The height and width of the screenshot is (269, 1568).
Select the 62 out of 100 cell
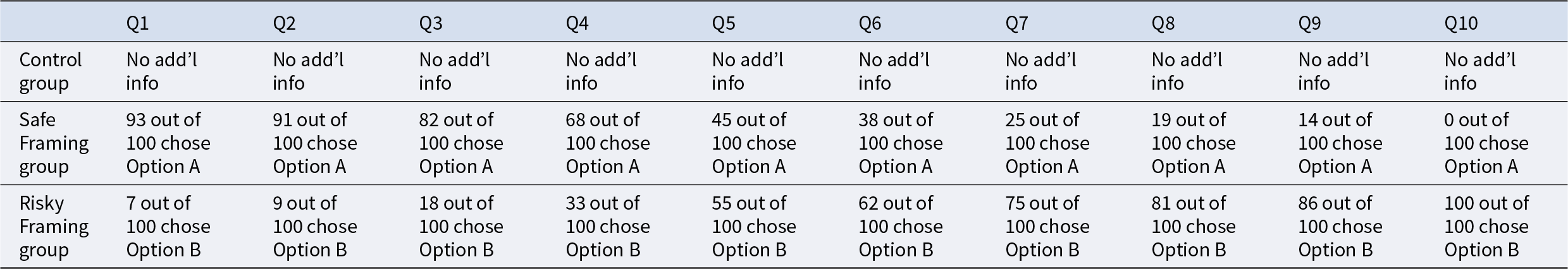tap(900, 226)
